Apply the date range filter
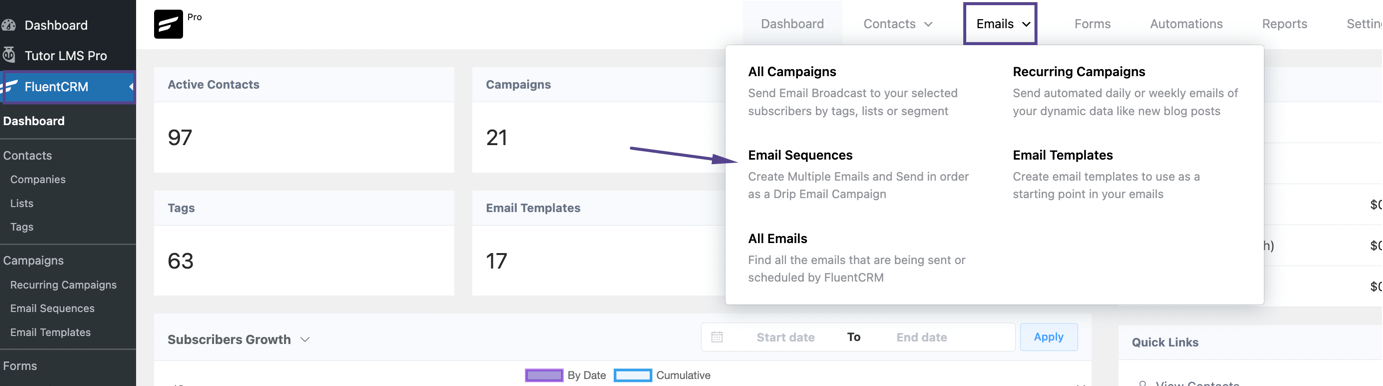 coord(1048,337)
